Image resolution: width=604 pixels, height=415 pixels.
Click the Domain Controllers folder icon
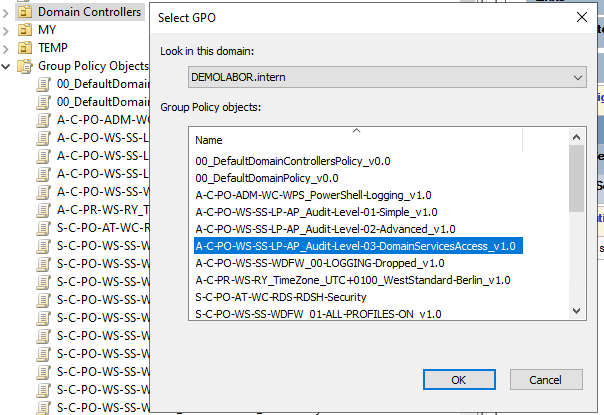pyautogui.click(x=25, y=12)
